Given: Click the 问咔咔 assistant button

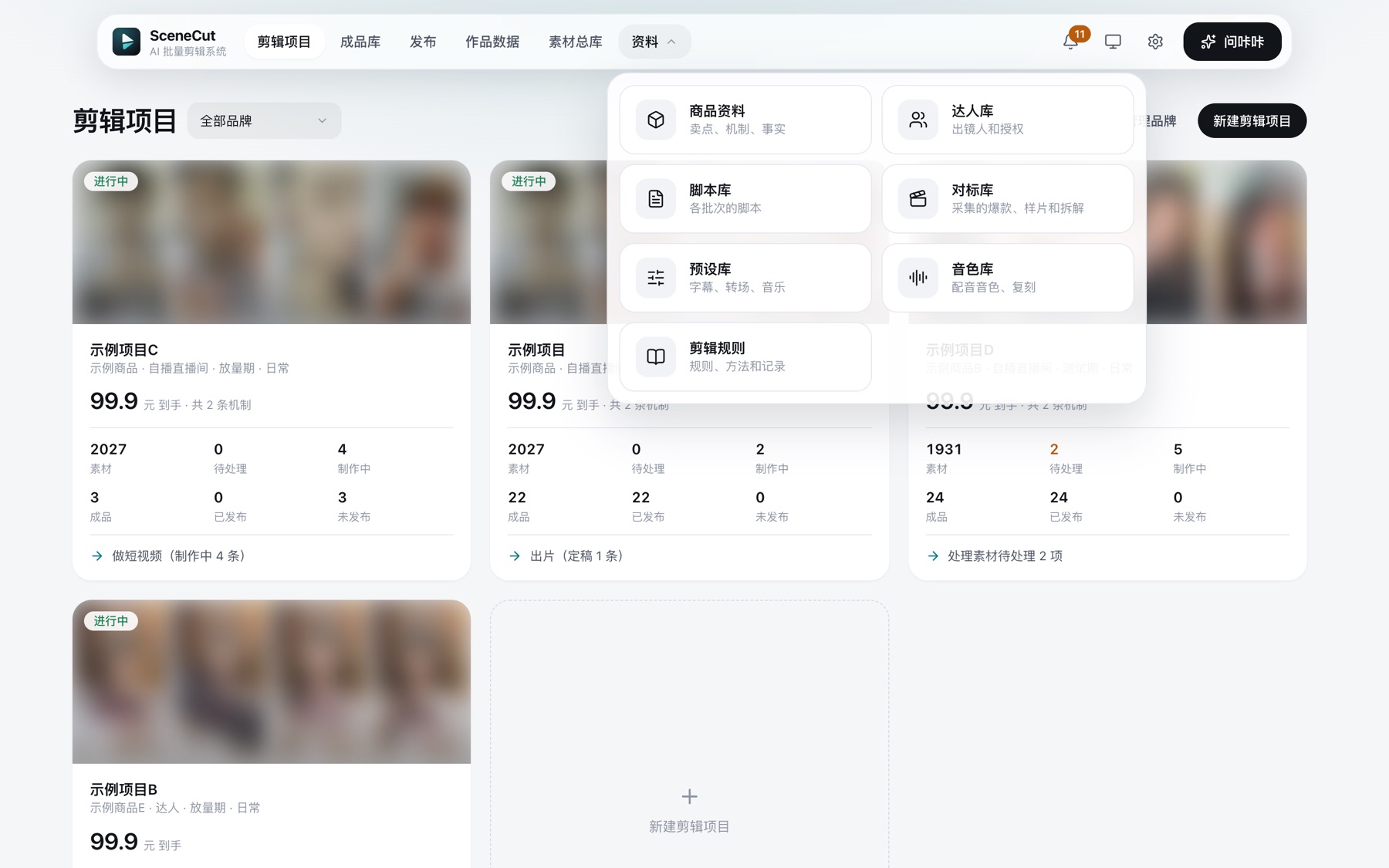Looking at the screenshot, I should click(x=1232, y=42).
